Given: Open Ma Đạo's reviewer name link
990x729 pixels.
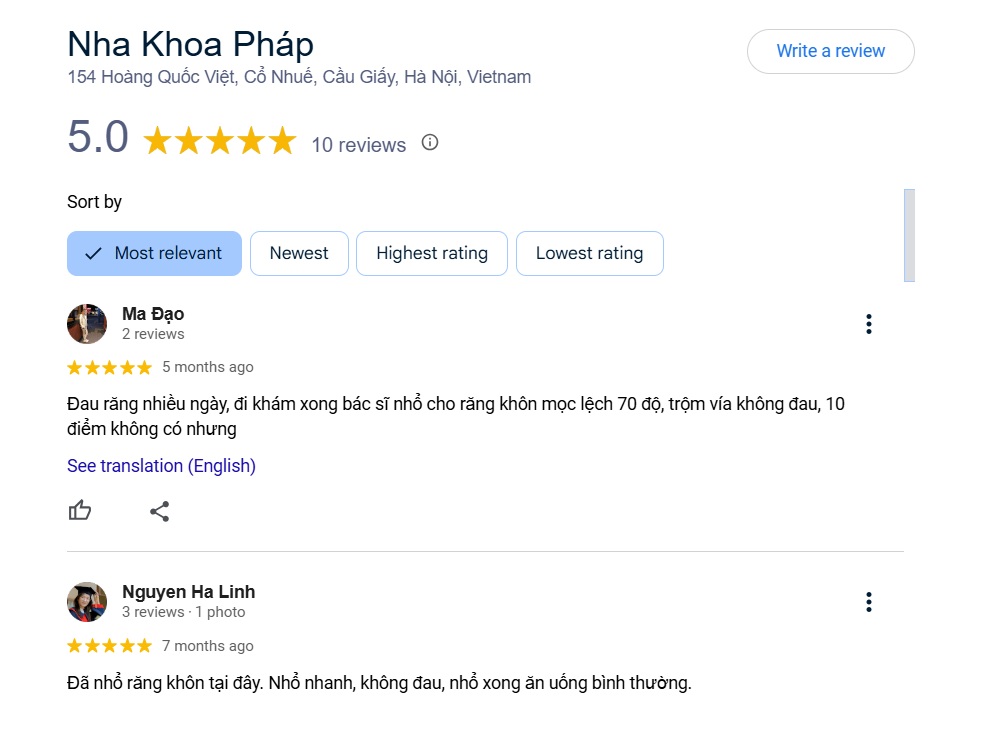Looking at the screenshot, I should (x=153, y=314).
